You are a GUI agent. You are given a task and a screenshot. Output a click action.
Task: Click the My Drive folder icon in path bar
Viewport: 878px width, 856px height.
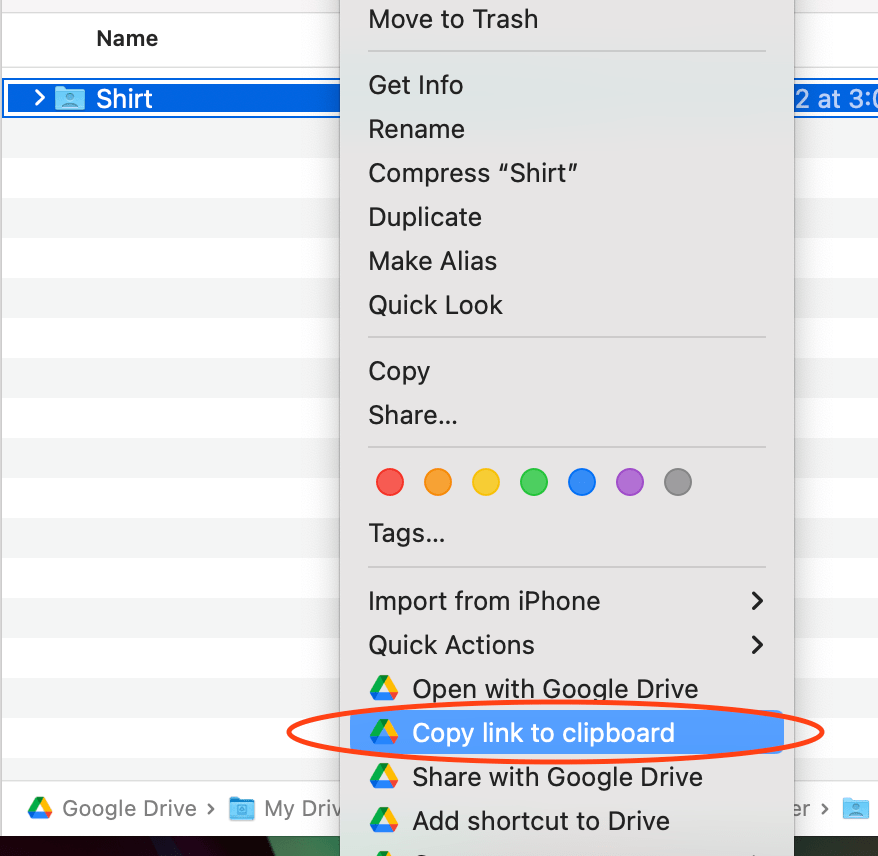click(x=241, y=808)
